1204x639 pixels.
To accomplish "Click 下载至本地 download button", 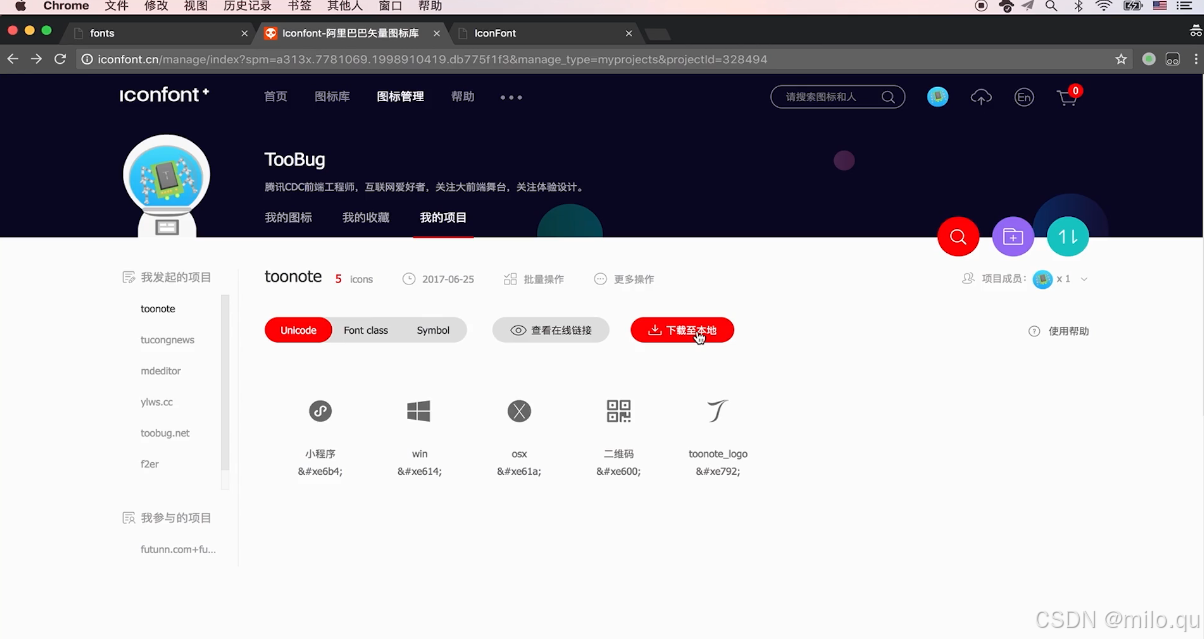I will point(682,330).
